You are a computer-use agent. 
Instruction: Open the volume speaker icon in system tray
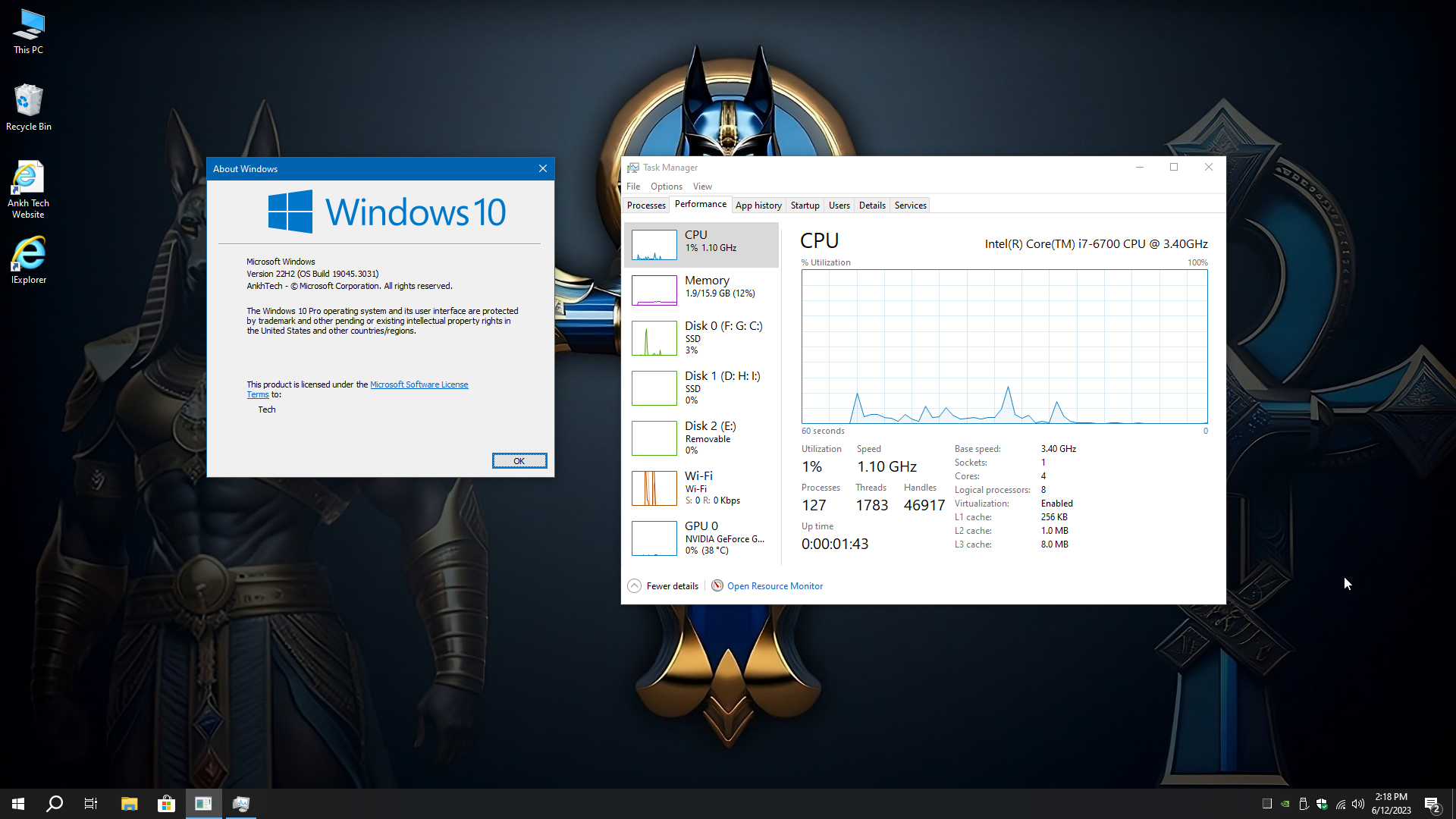click(x=1358, y=804)
